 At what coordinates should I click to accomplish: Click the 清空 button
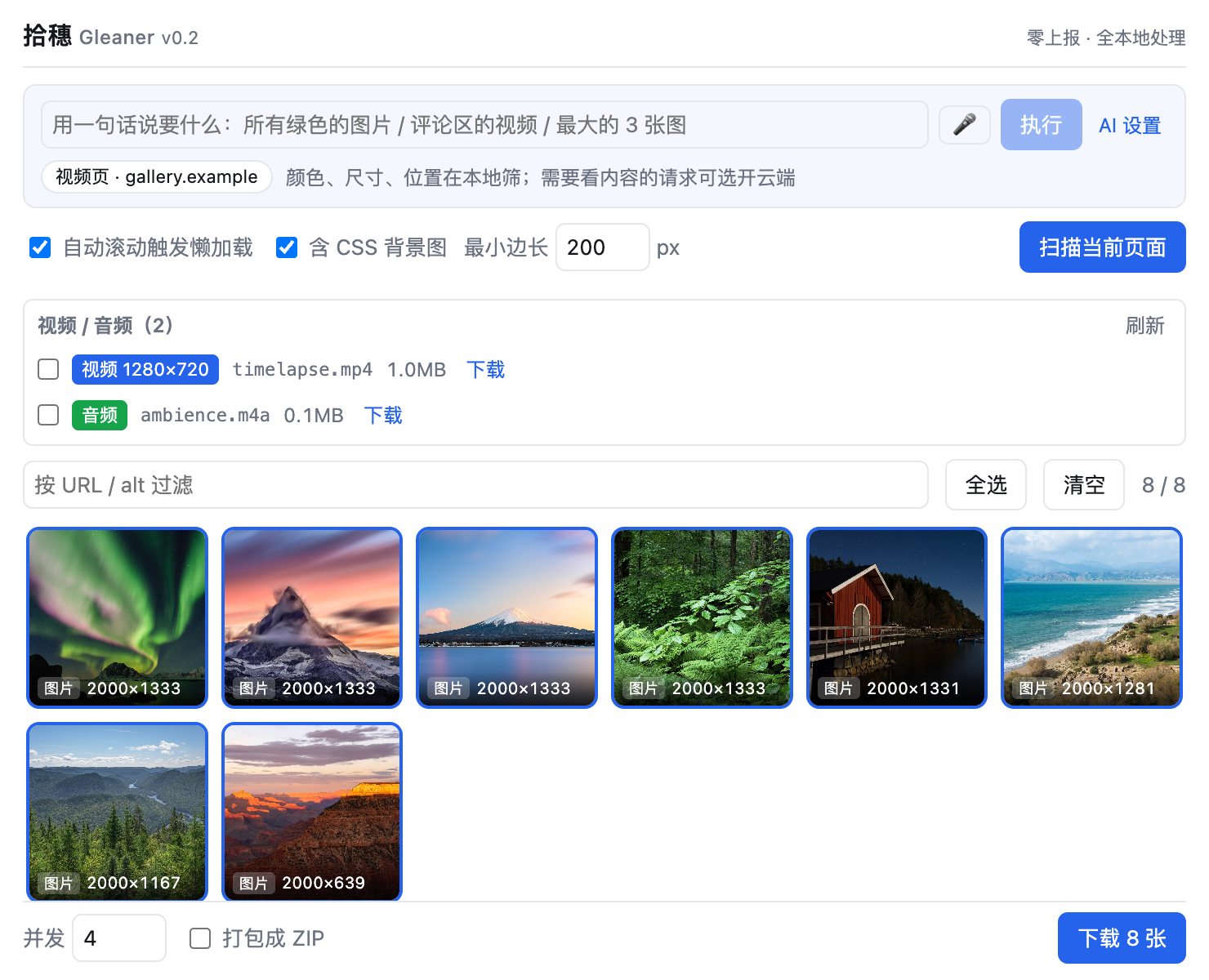click(1084, 485)
